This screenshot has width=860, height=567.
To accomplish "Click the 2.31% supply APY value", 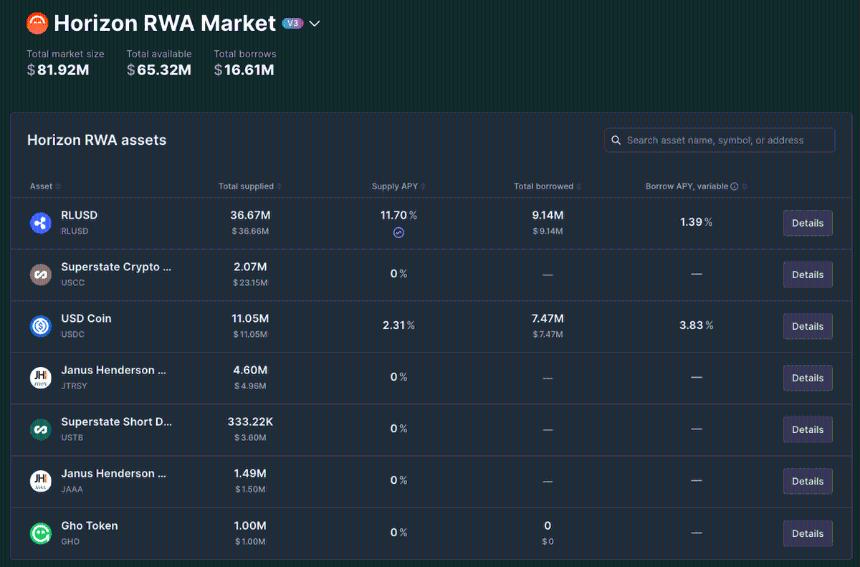I will pos(399,325).
